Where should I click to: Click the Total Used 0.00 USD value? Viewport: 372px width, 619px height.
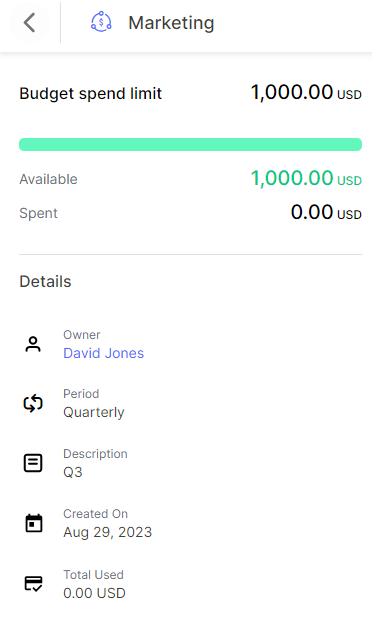click(94, 593)
